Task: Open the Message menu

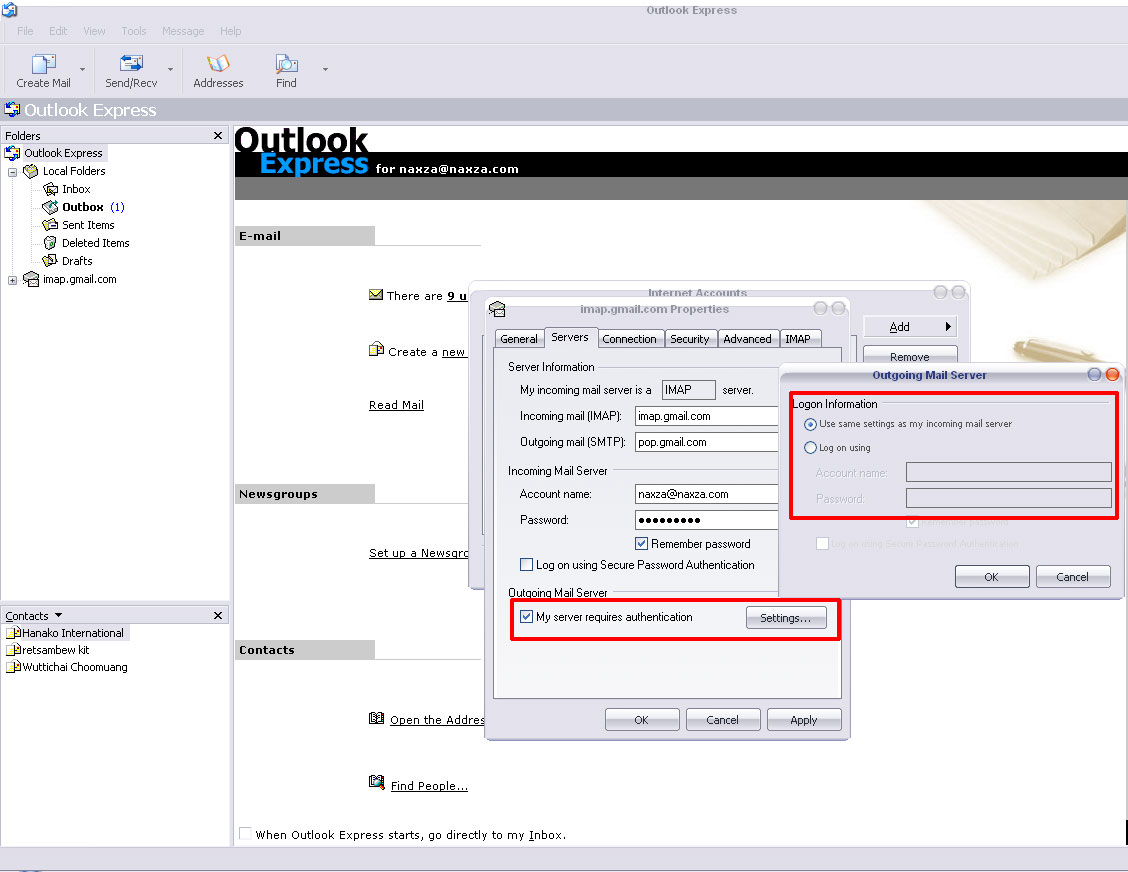Action: pos(183,31)
